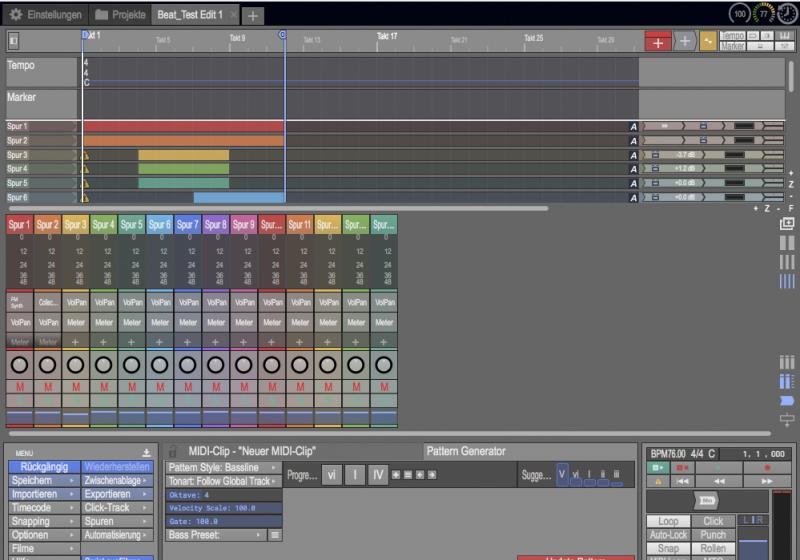This screenshot has width=800, height=560.
Task: Open the Bass Preset dropdown
Action: (215, 535)
